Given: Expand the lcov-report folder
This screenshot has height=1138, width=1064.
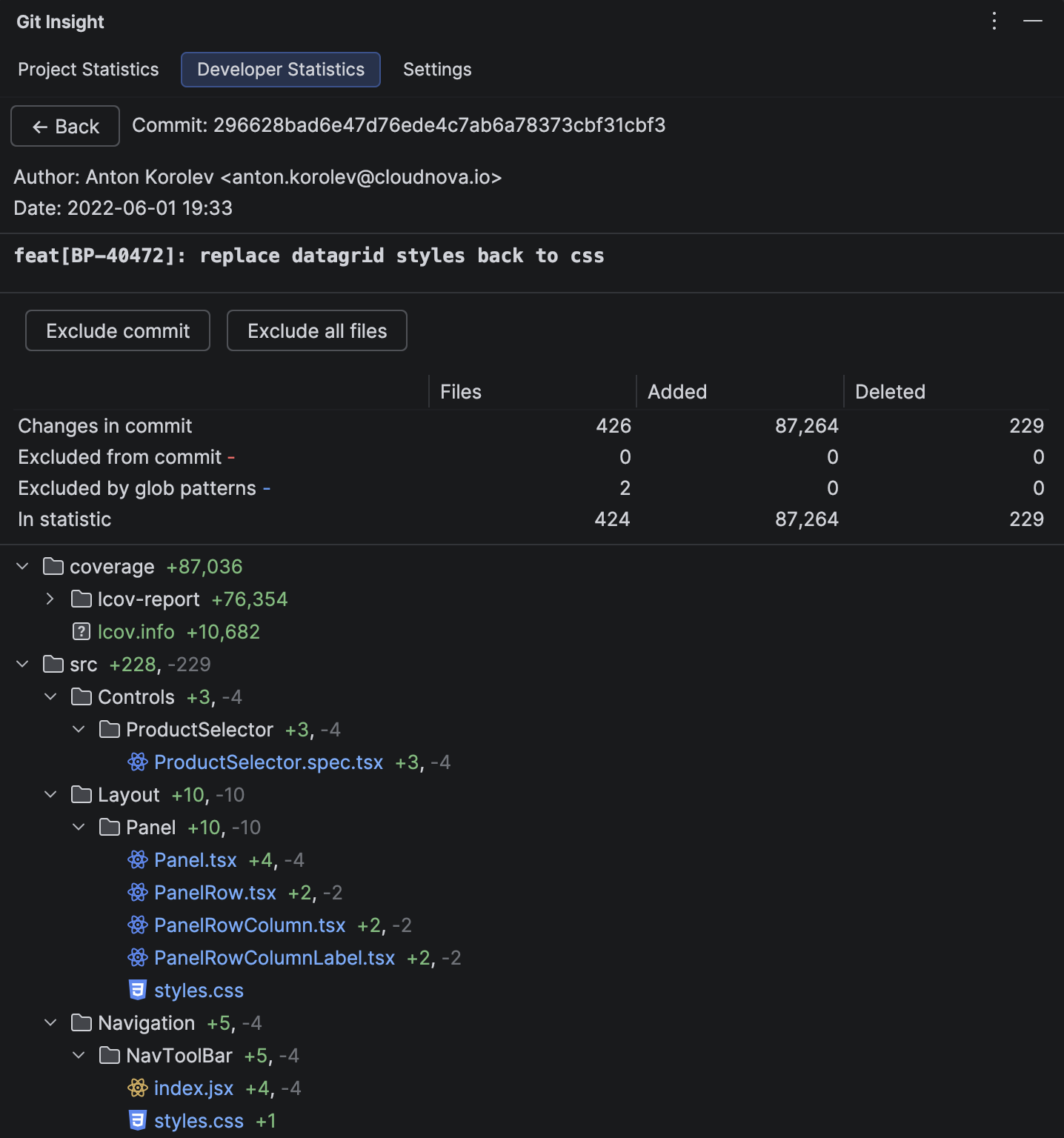Looking at the screenshot, I should (x=50, y=599).
